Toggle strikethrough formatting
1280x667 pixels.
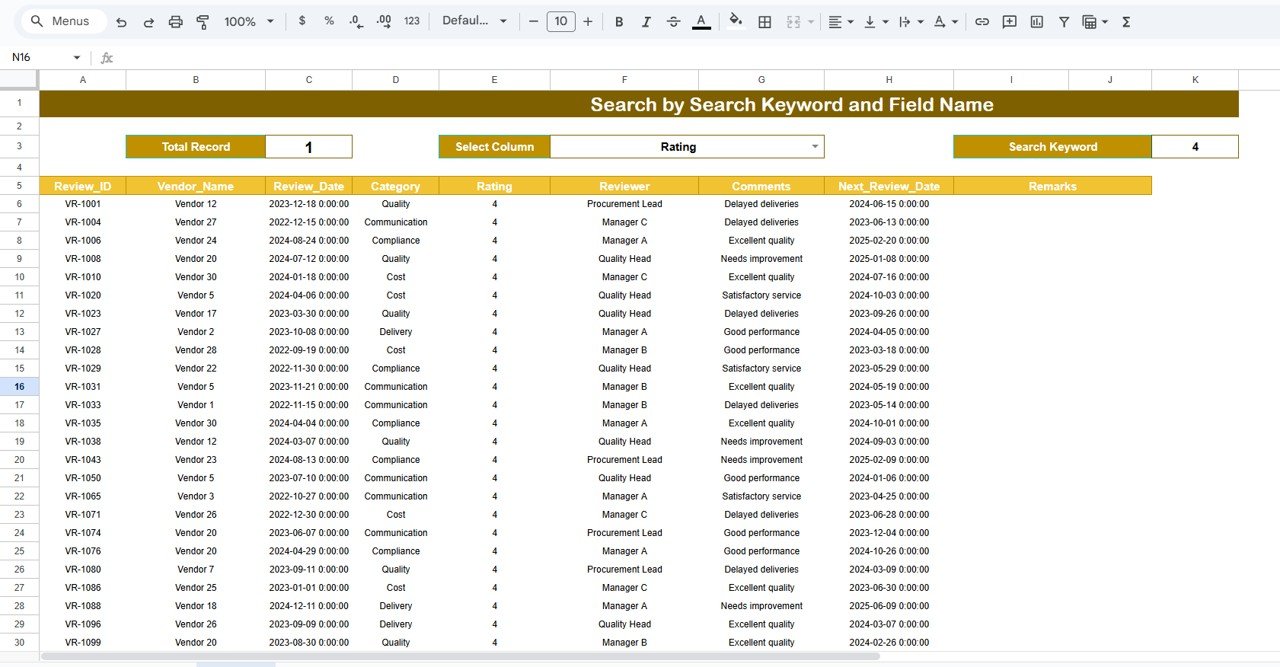point(671,20)
